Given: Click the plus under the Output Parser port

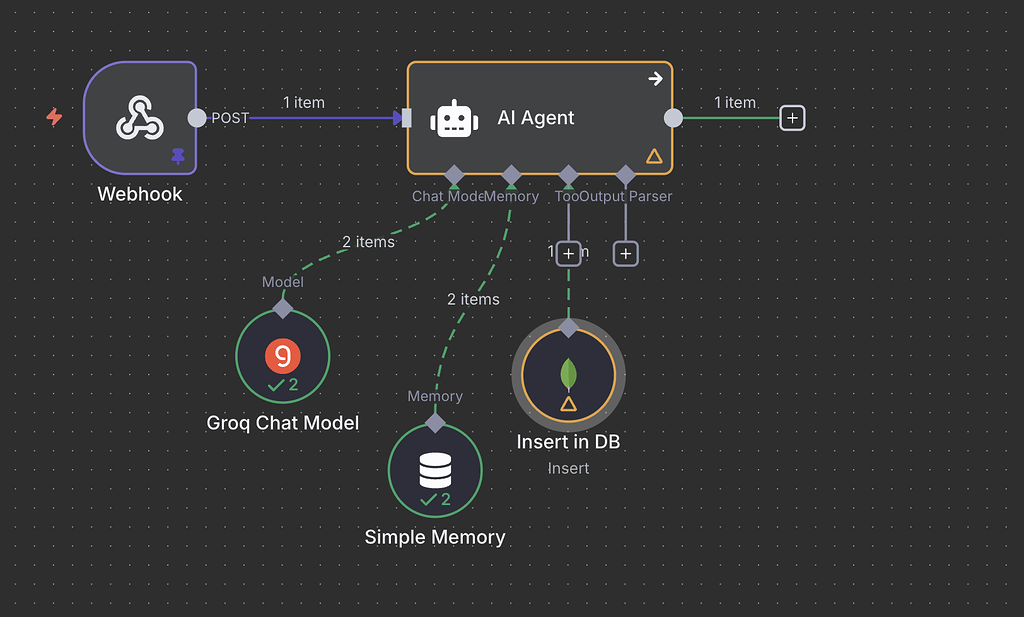Looking at the screenshot, I should point(625,253).
